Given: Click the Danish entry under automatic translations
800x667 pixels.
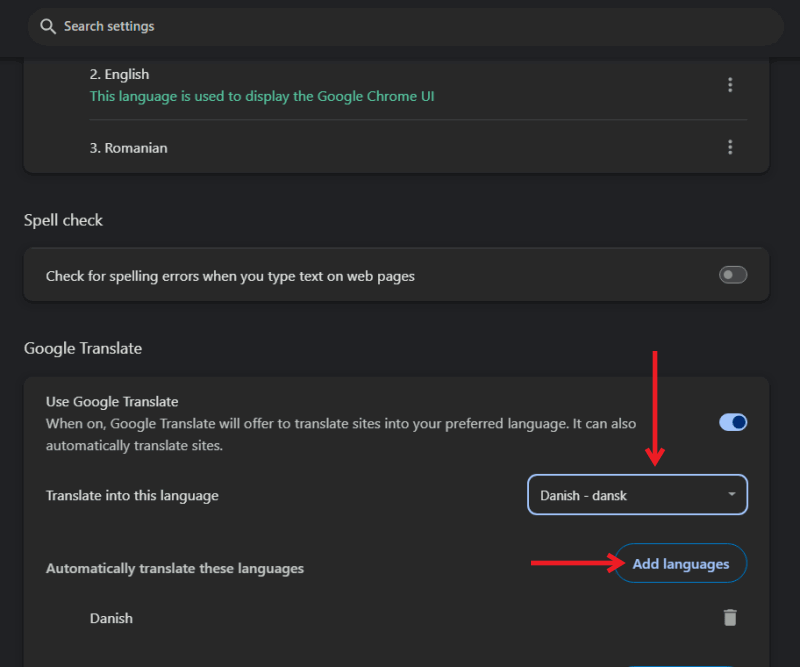Looking at the screenshot, I should [x=111, y=618].
